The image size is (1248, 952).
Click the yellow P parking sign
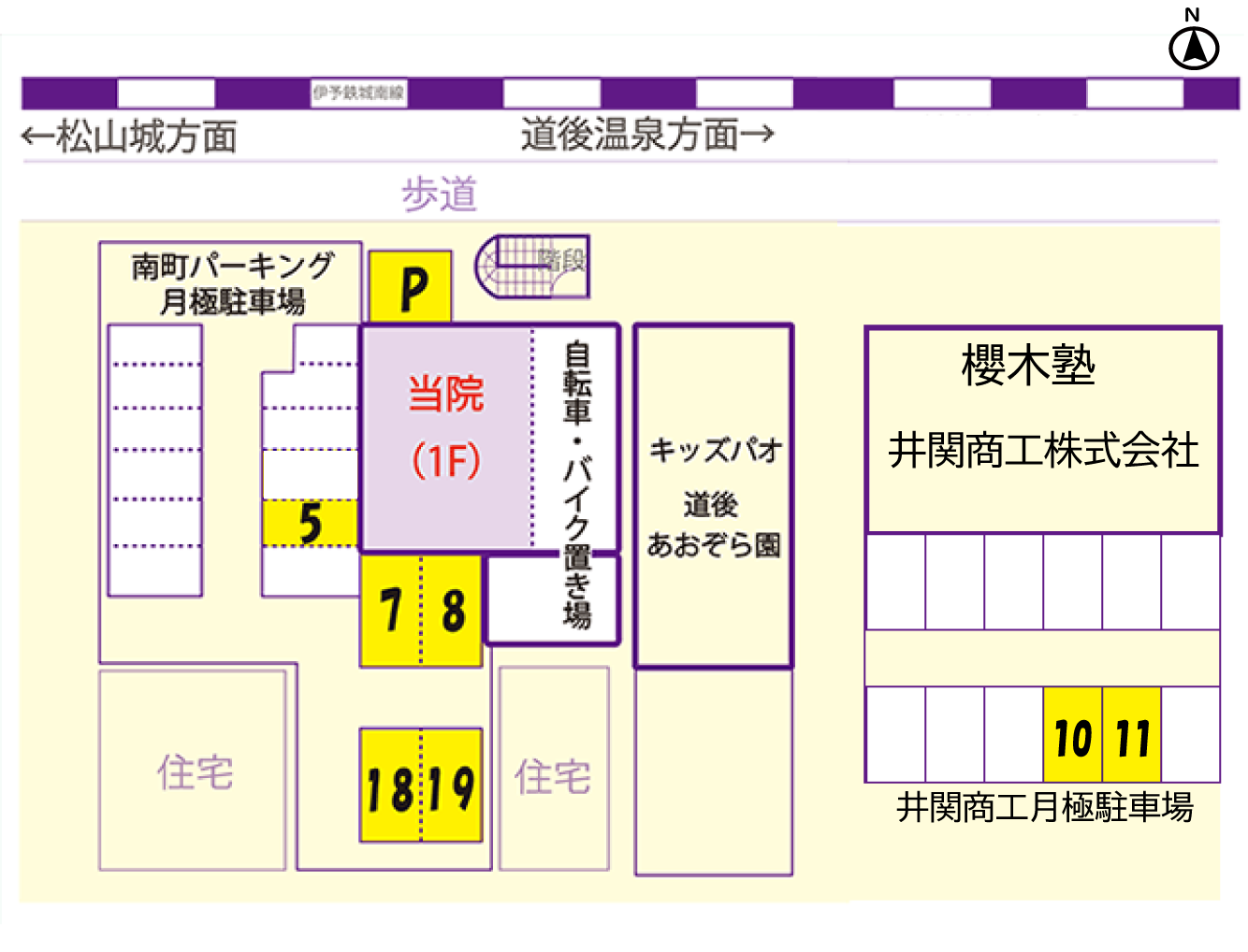411,286
